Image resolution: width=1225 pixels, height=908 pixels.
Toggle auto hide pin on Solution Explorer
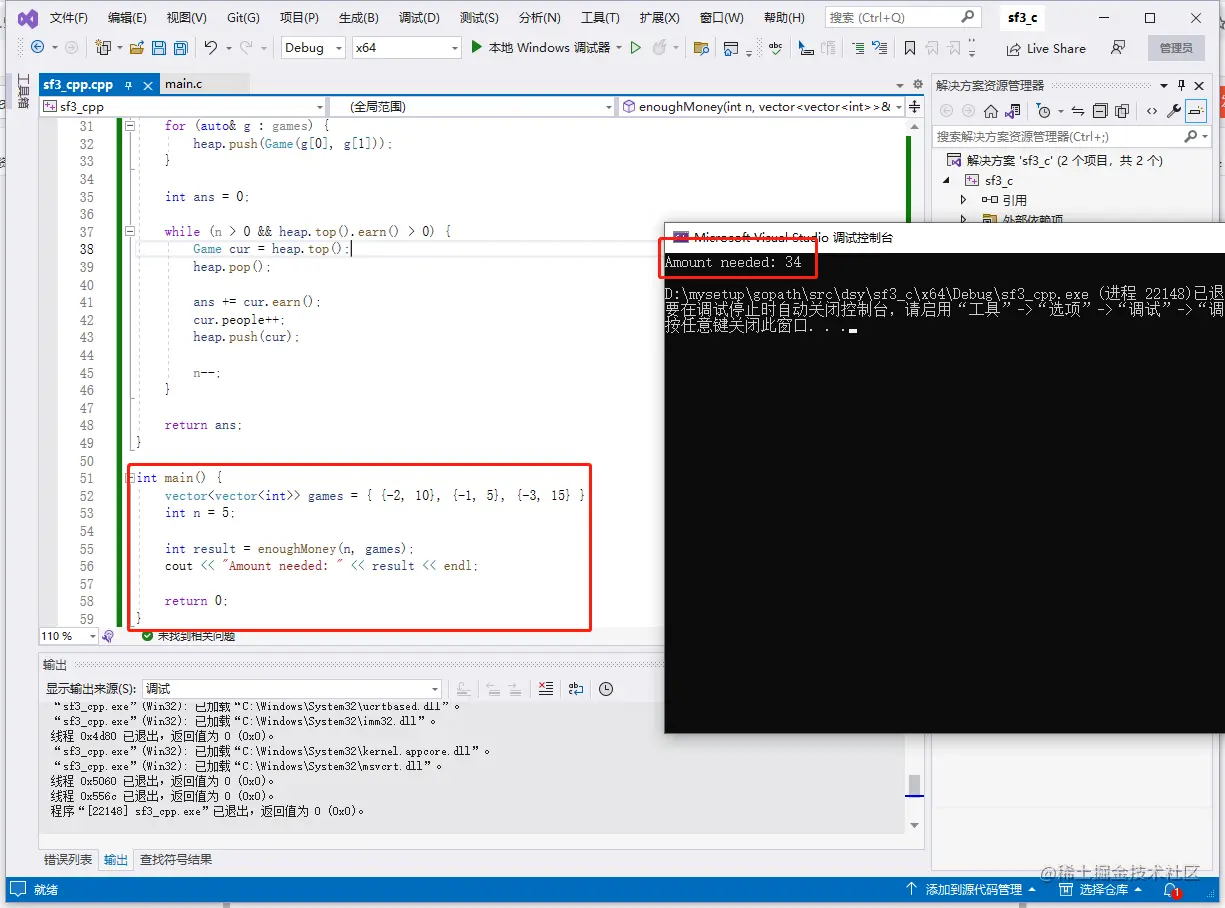coord(1181,85)
